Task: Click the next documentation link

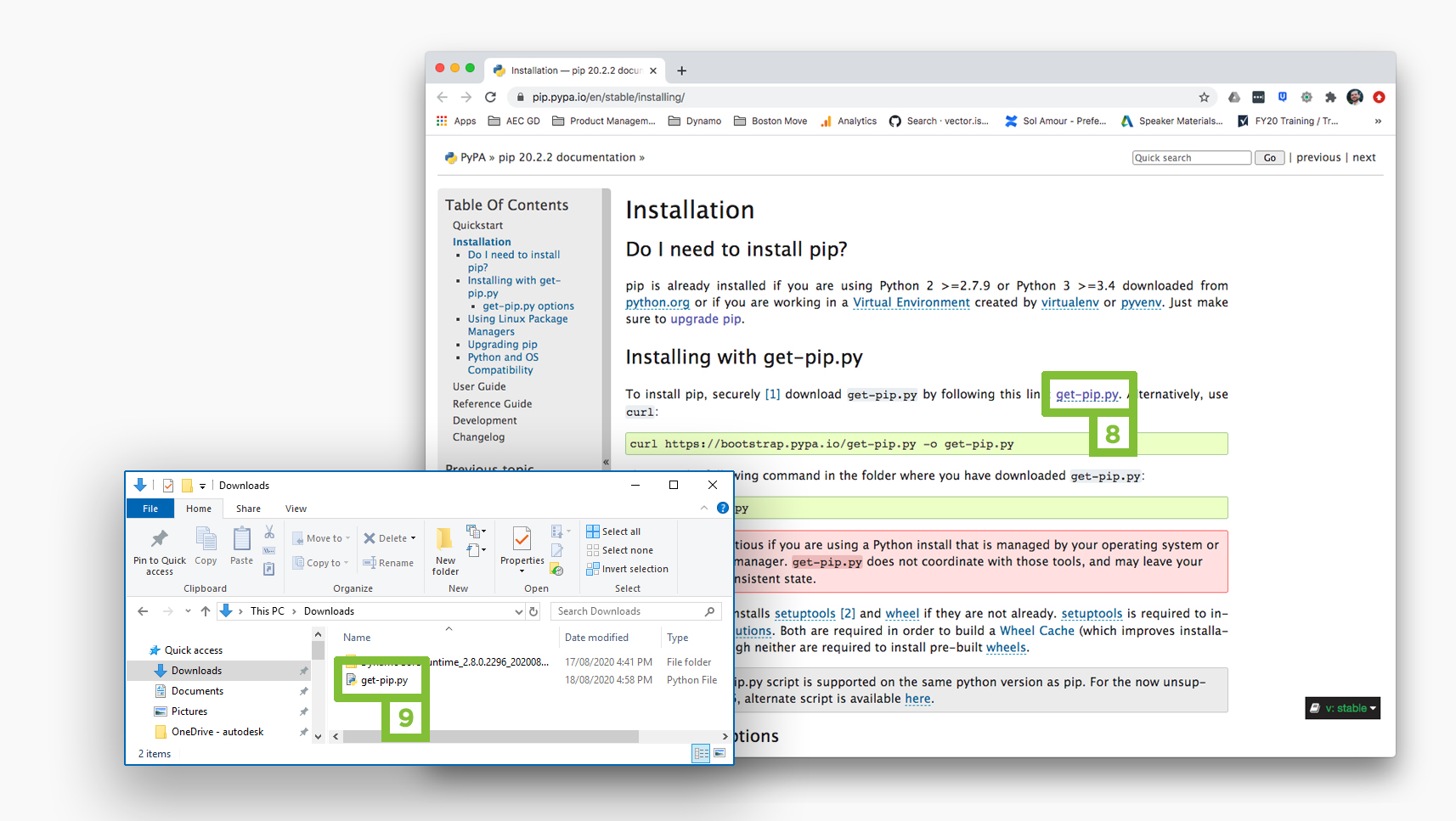Action: (x=1364, y=157)
